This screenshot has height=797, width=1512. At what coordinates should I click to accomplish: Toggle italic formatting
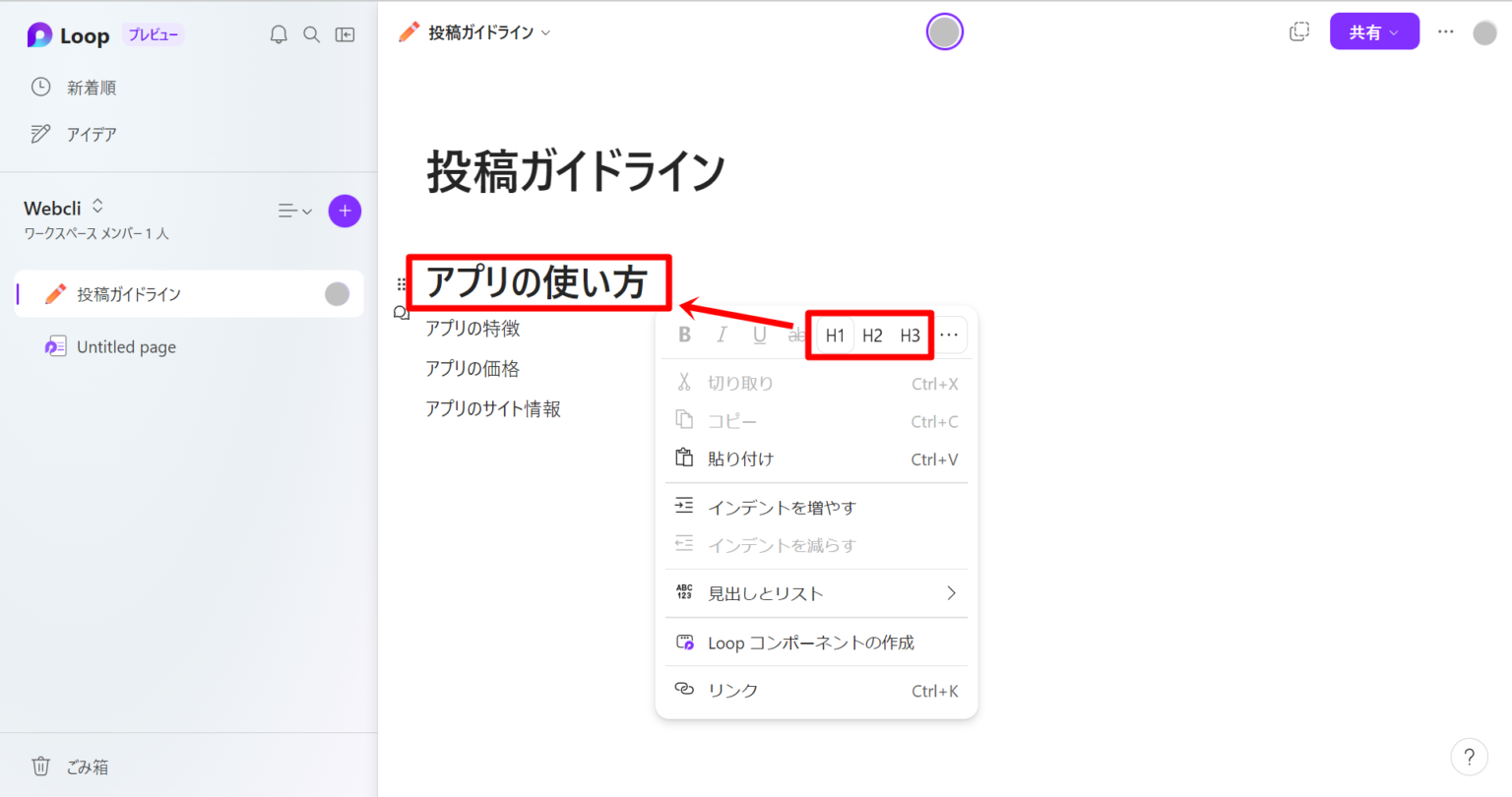coord(722,335)
